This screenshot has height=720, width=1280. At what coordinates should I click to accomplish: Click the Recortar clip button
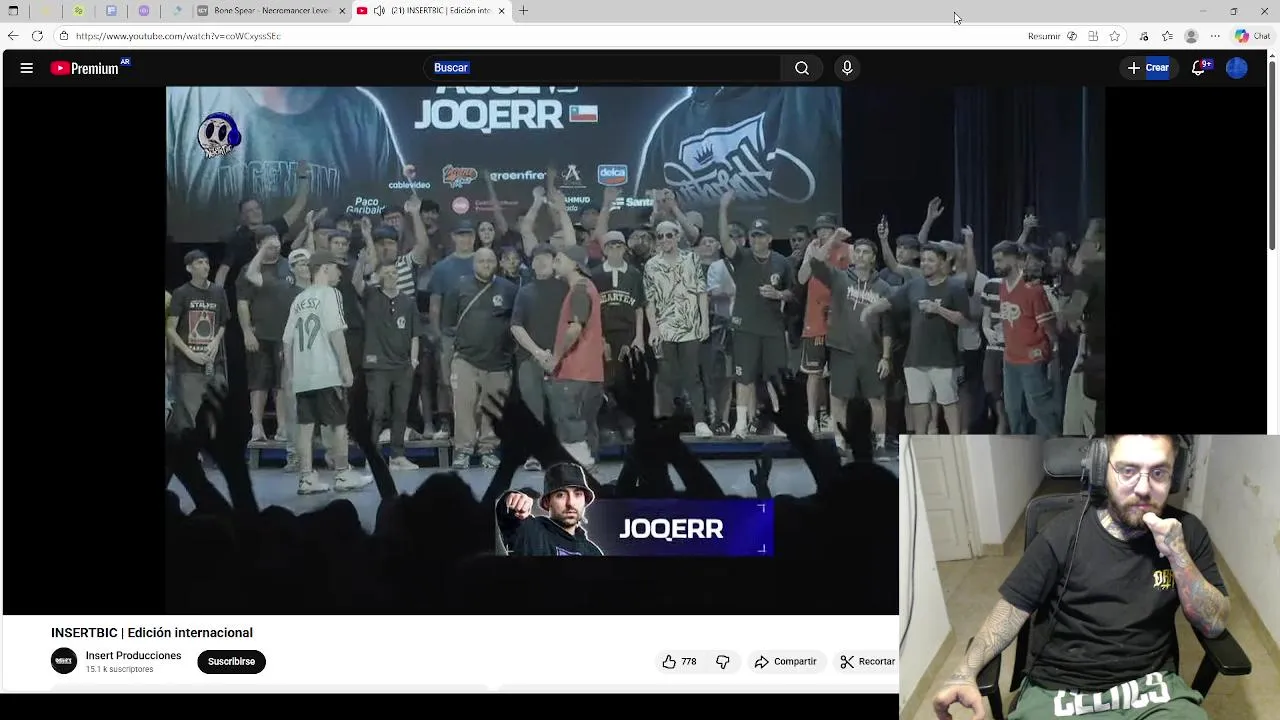pyautogui.click(x=868, y=661)
